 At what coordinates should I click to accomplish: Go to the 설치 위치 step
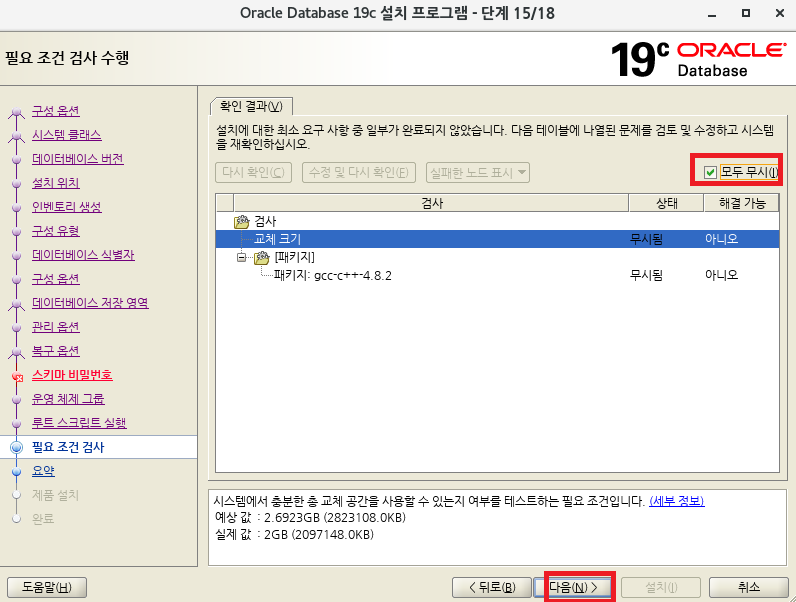(x=56, y=183)
